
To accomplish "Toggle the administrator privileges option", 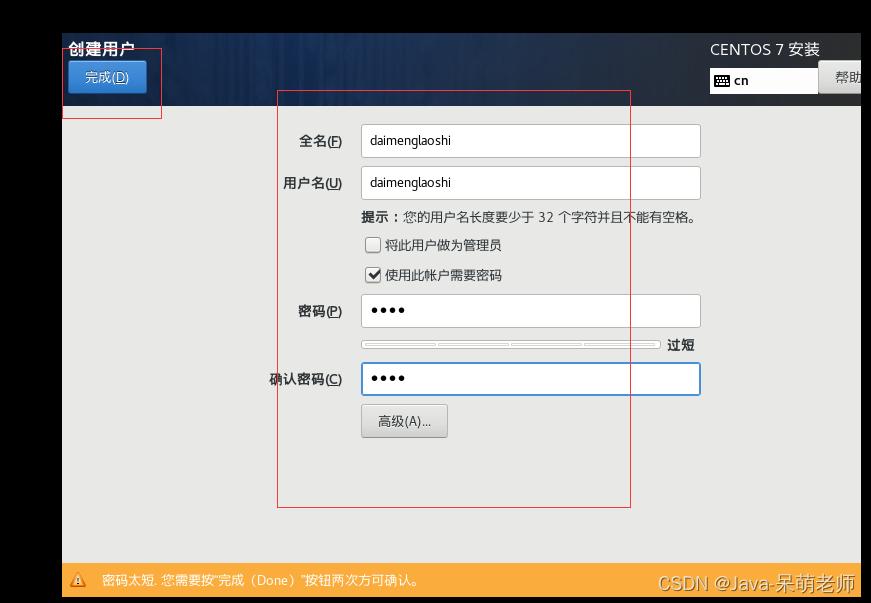I will point(373,244).
